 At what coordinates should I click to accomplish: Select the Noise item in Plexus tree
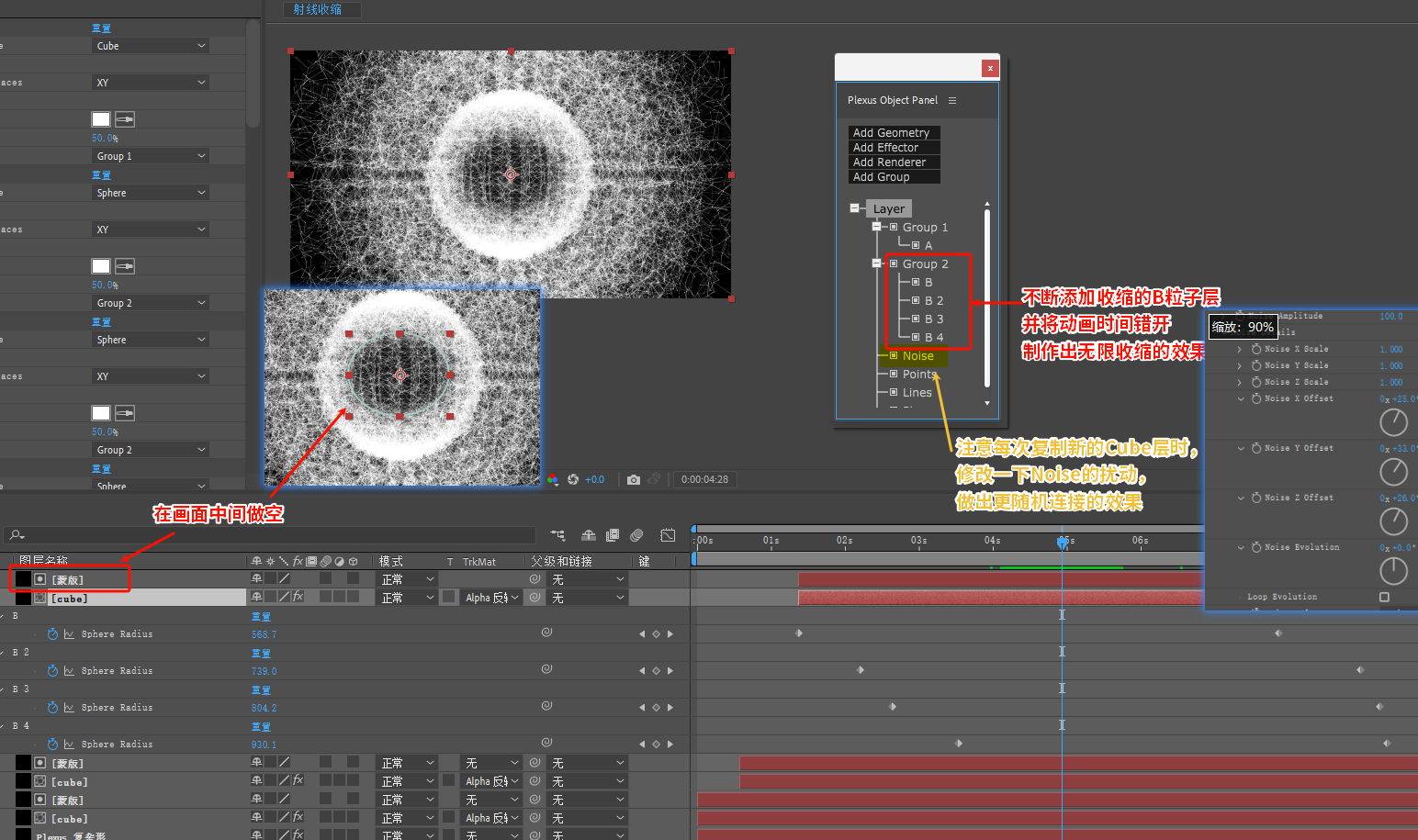coord(917,355)
